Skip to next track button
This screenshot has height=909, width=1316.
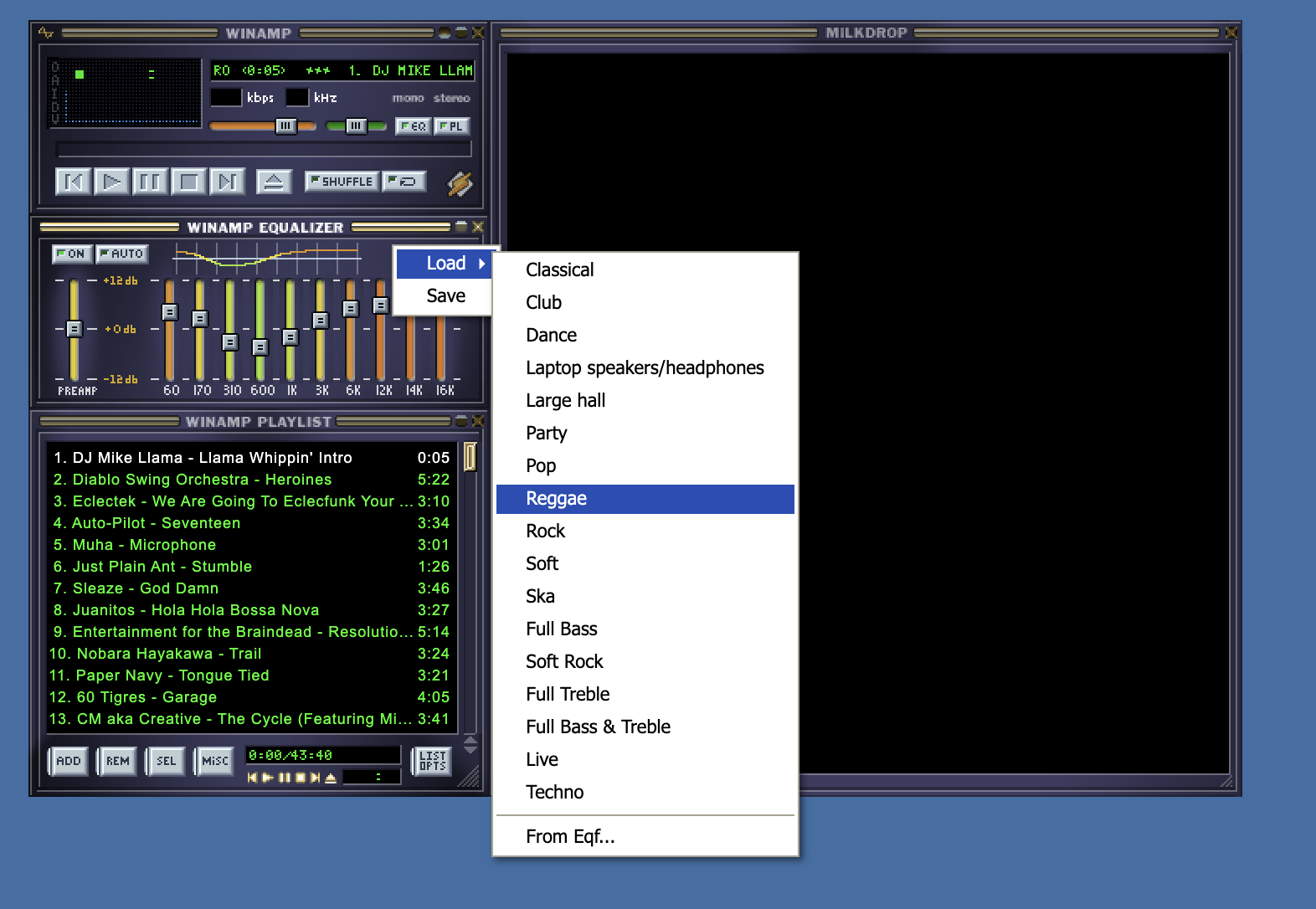point(227,182)
